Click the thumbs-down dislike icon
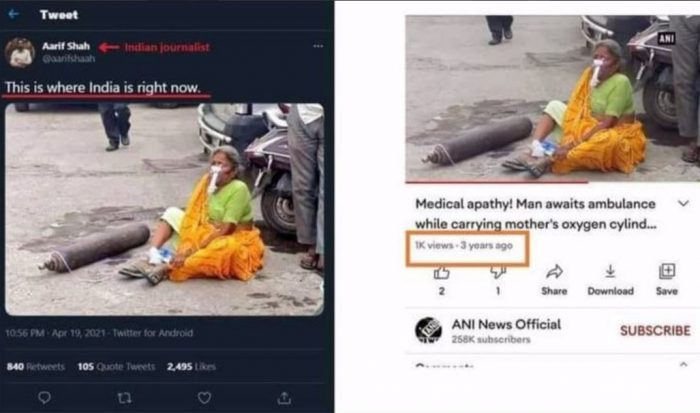Image resolution: width=700 pixels, height=413 pixels. (498, 272)
